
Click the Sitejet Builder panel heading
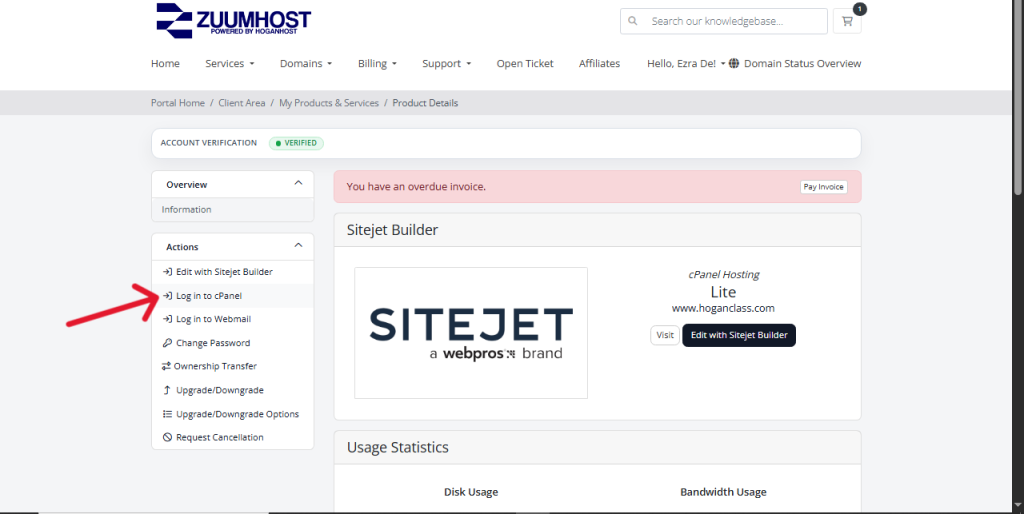392,230
